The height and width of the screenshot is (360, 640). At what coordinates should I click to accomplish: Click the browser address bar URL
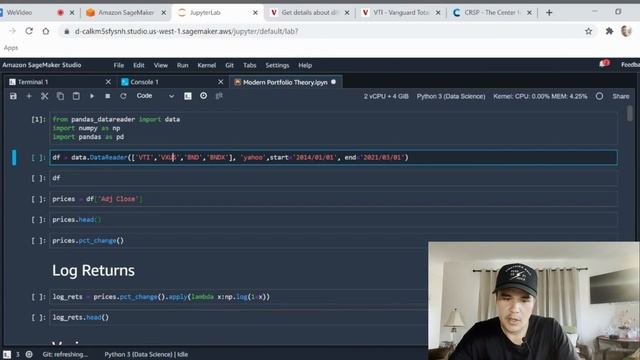pos(186,31)
